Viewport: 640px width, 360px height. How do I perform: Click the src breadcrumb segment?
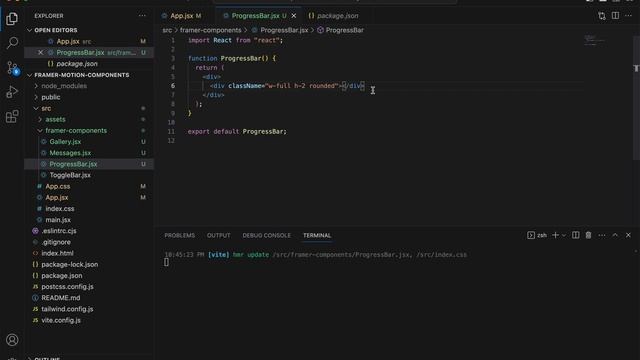click(167, 30)
